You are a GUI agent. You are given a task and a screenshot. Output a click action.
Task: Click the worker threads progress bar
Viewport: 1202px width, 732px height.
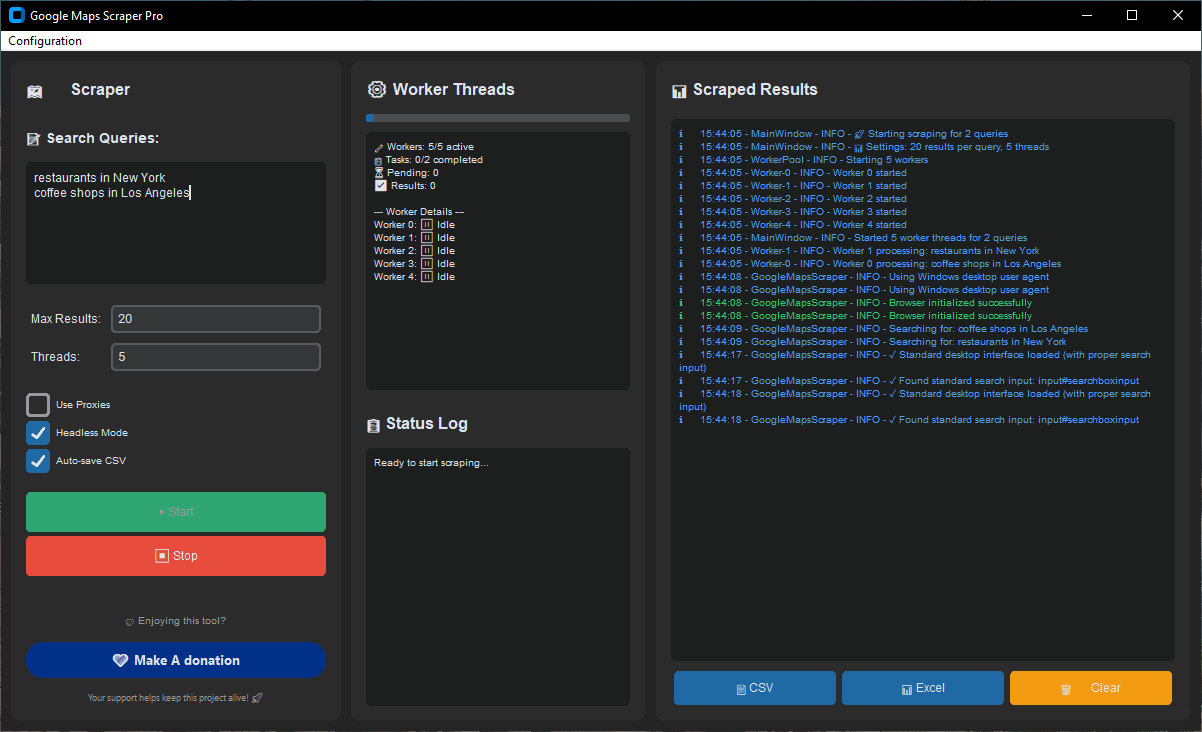[x=497, y=118]
